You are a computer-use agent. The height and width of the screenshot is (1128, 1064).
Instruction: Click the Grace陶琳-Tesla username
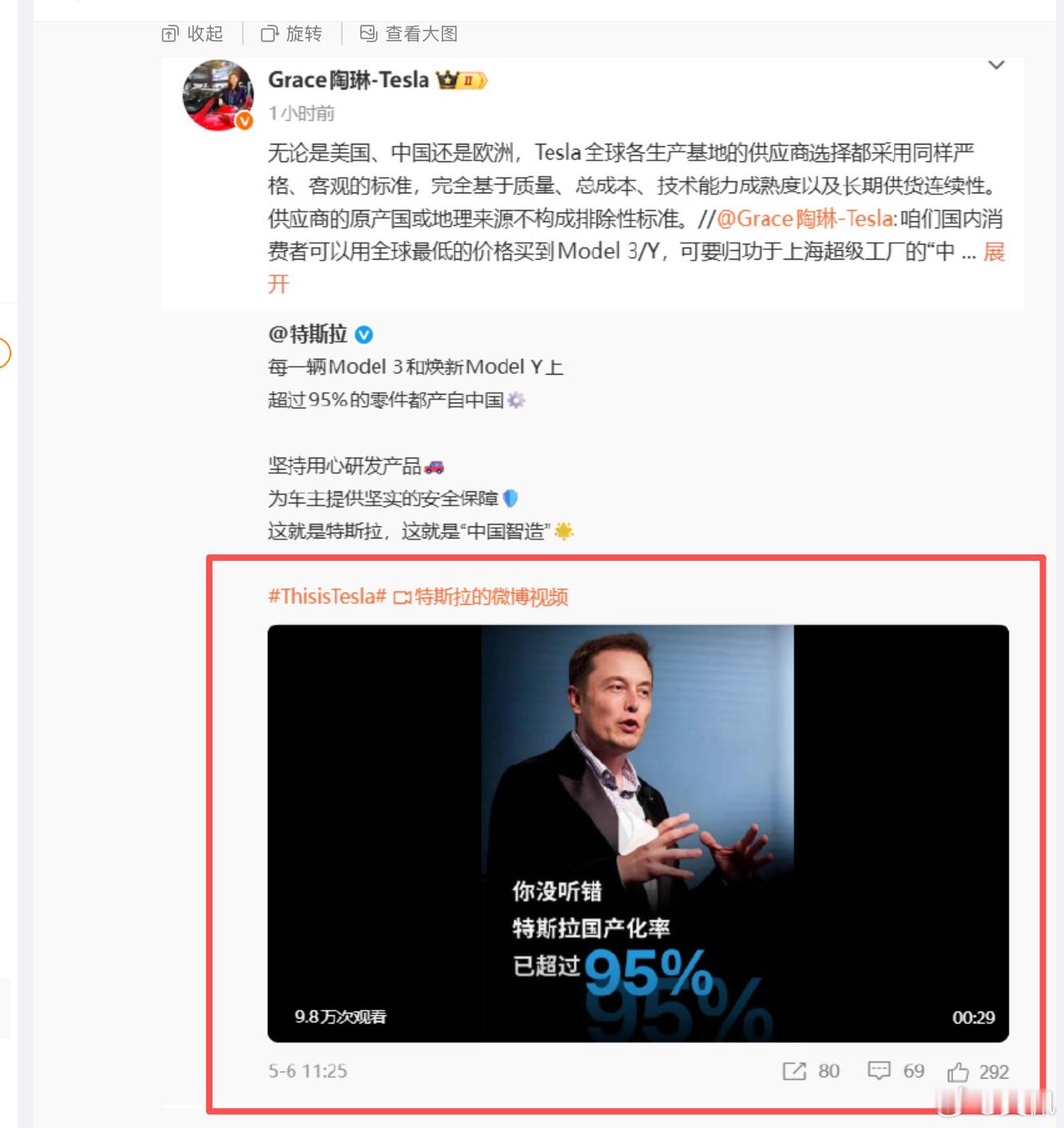pos(348,80)
